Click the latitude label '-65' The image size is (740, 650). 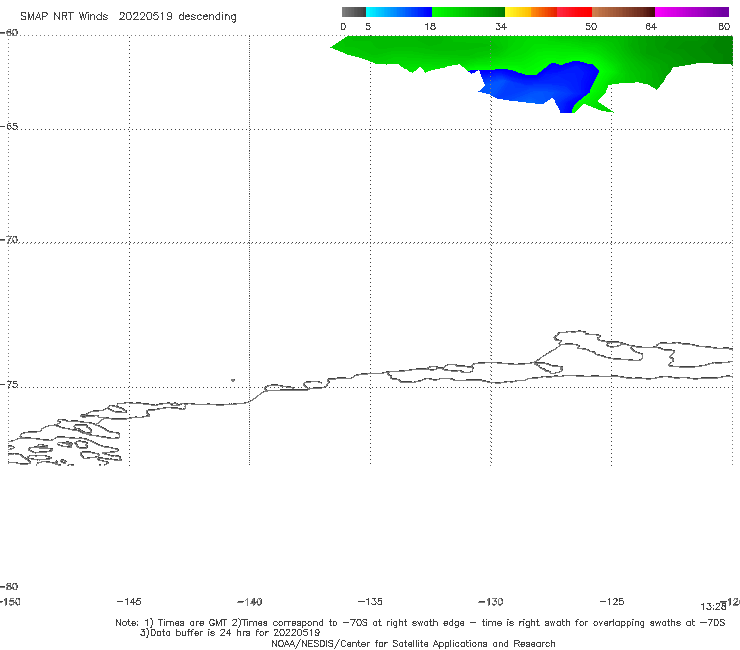pyautogui.click(x=9, y=127)
